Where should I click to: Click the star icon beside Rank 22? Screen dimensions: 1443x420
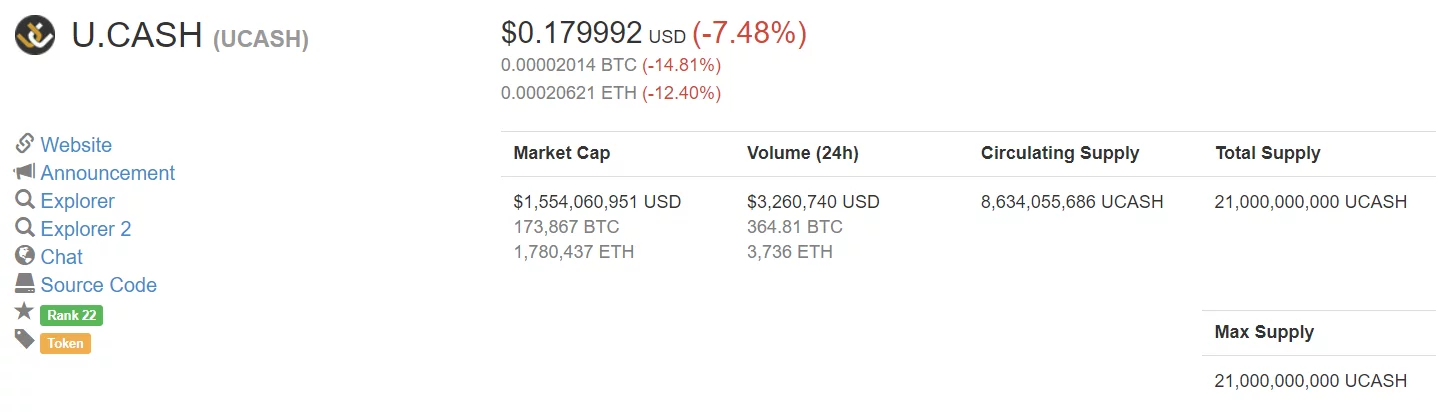tap(25, 311)
